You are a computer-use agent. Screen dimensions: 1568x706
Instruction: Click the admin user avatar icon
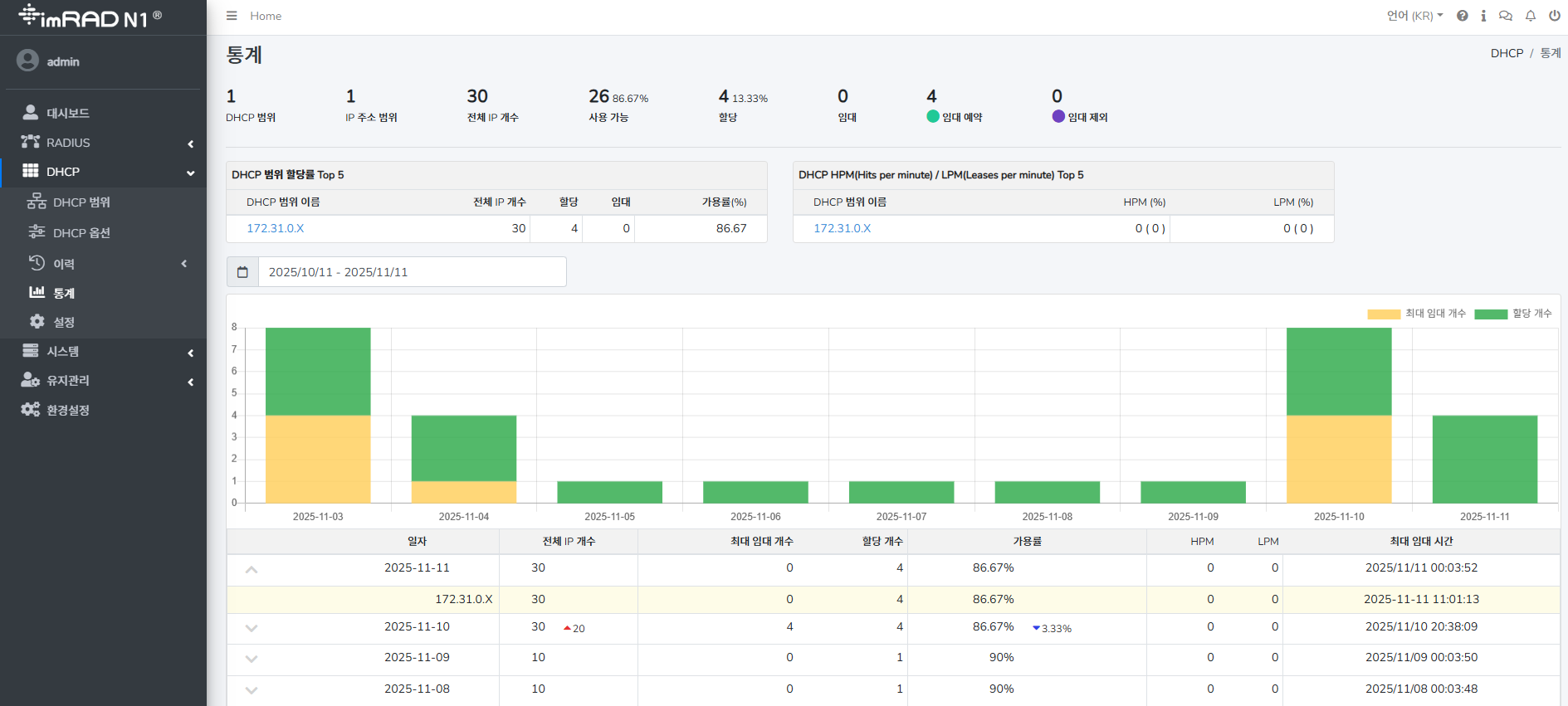28,61
